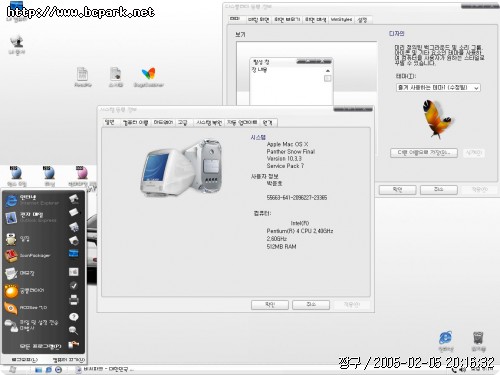Click the browser window taskbar button

105,370
